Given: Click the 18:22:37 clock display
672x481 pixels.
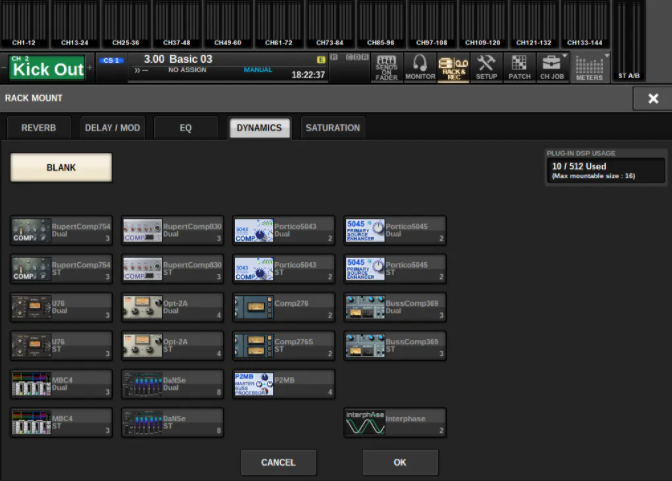Looking at the screenshot, I should pyautogui.click(x=308, y=75).
